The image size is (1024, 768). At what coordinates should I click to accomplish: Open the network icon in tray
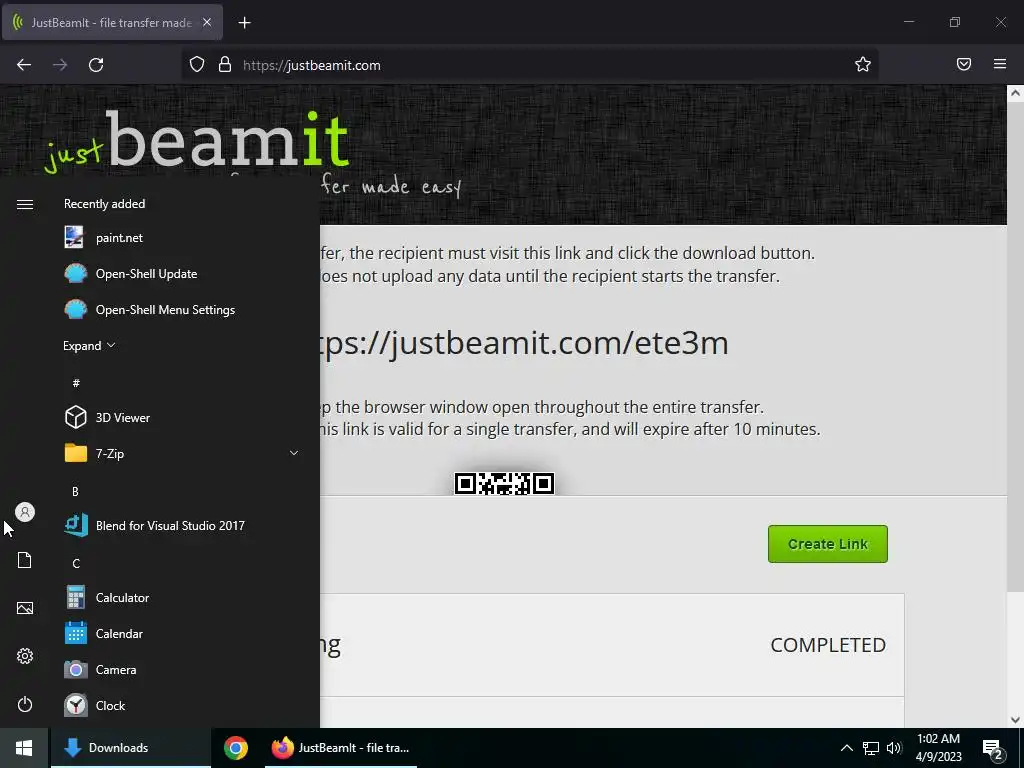(871, 748)
